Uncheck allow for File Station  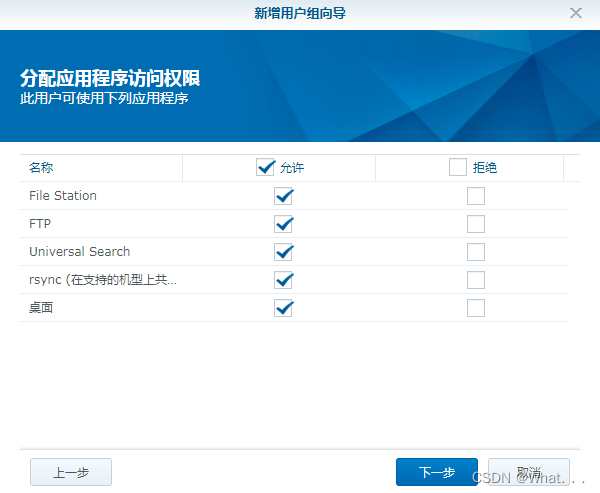pyautogui.click(x=284, y=196)
